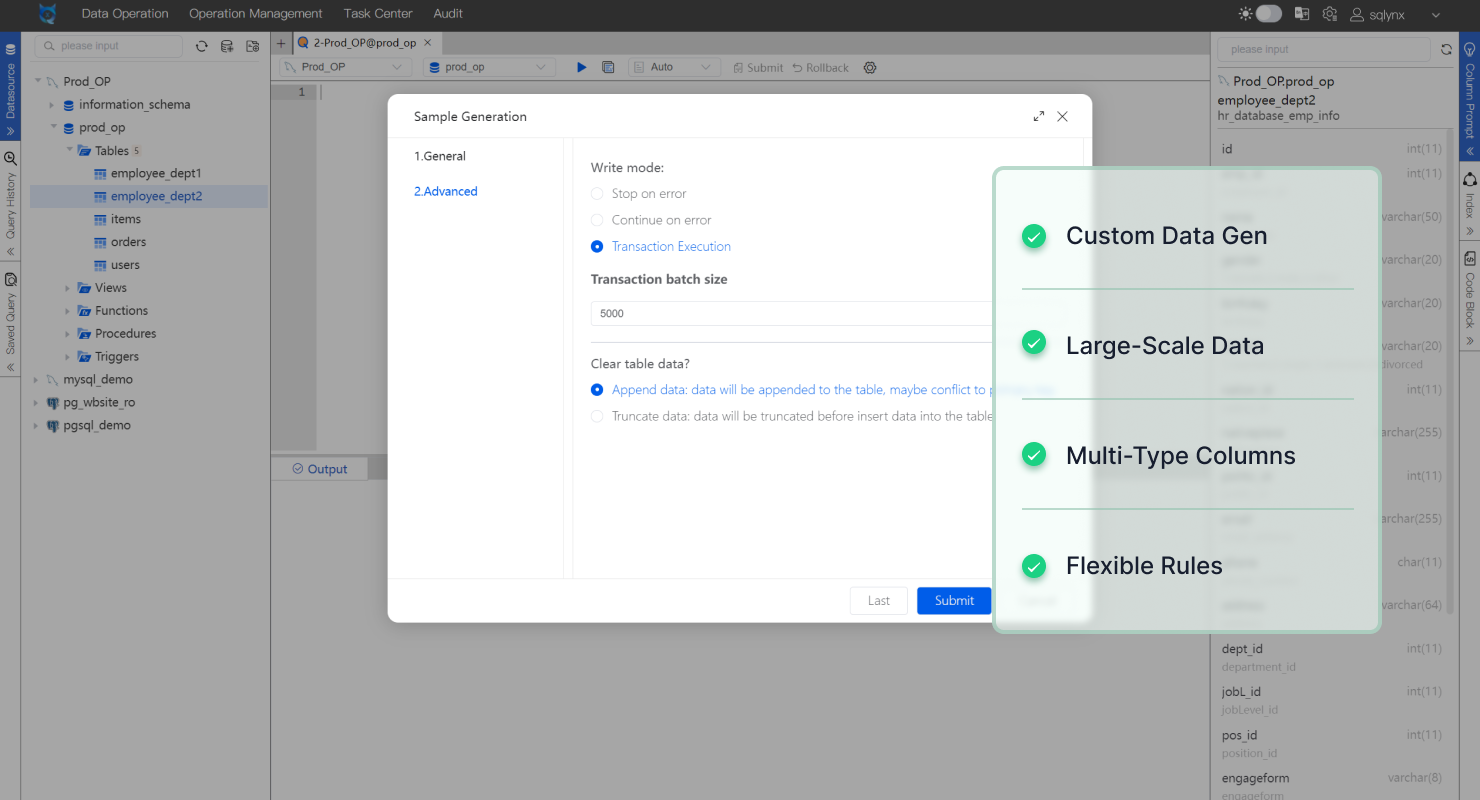Click Submit in the editor toolbar

pyautogui.click(x=757, y=67)
